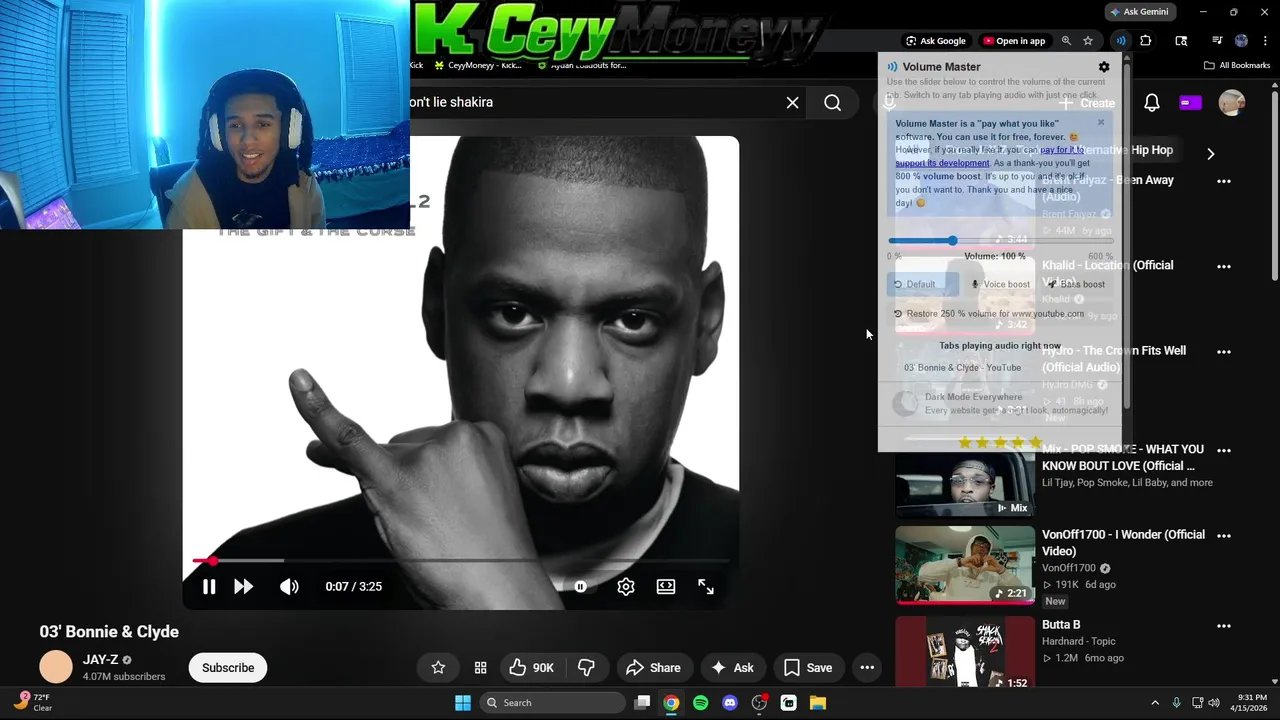Open Chrome media control icon
Screen dimensions: 1280x720
pyautogui.click(x=1217, y=41)
